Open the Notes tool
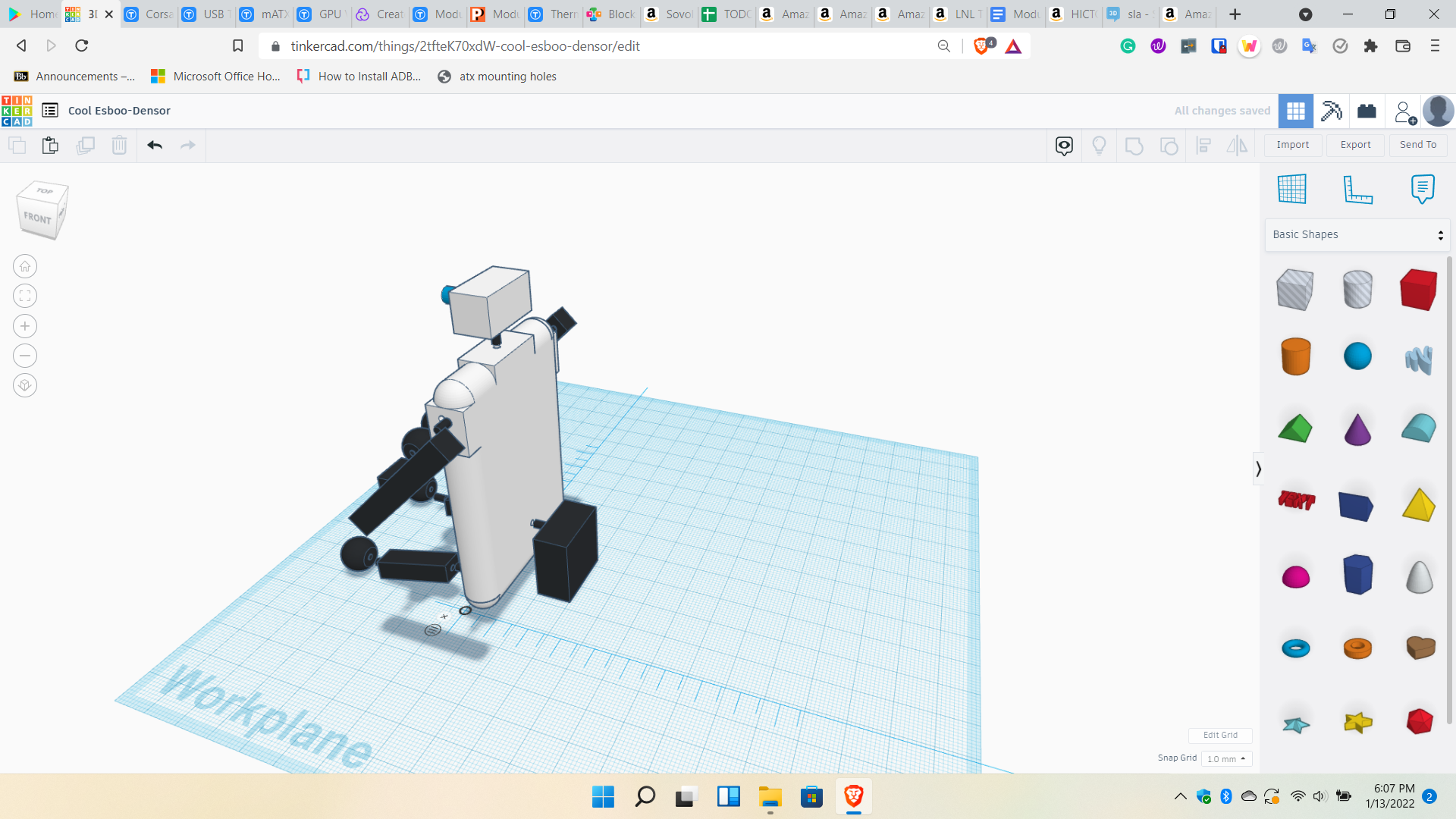The height and width of the screenshot is (819, 1456). [1422, 189]
